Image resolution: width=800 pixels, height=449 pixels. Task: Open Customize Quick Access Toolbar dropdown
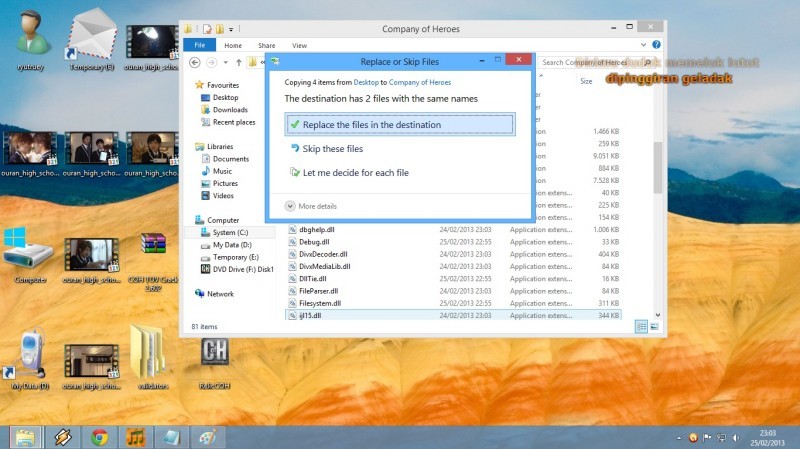tap(231, 29)
